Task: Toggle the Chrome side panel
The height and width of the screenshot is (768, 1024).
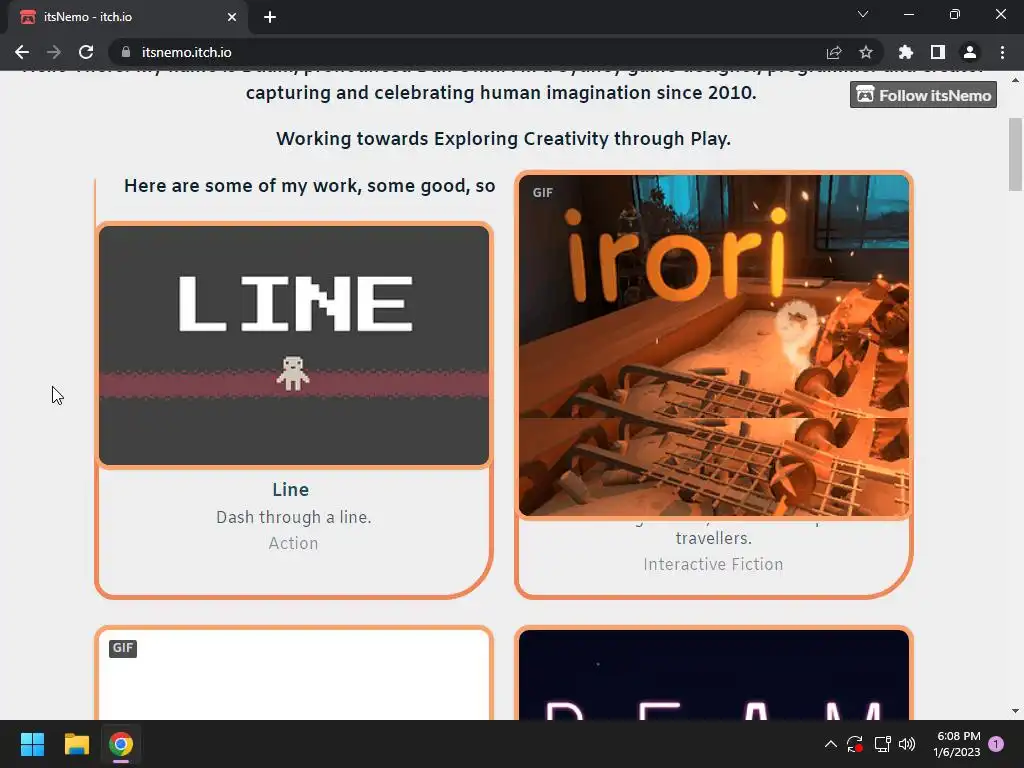Action: 938,52
